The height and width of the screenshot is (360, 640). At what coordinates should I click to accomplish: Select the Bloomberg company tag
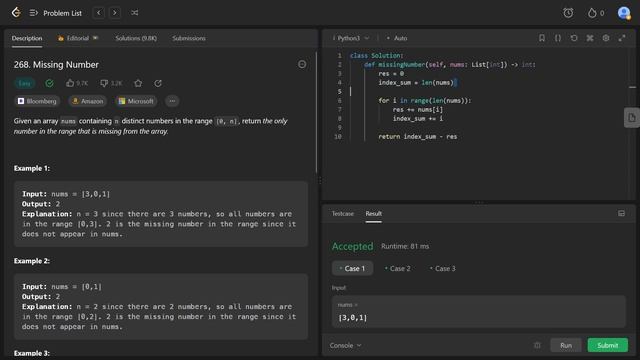[x=37, y=101]
